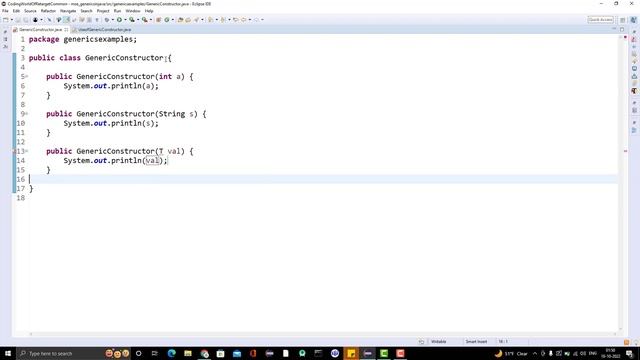Open the Navigate menu
This screenshot has height=360, width=640.
coord(68,11)
